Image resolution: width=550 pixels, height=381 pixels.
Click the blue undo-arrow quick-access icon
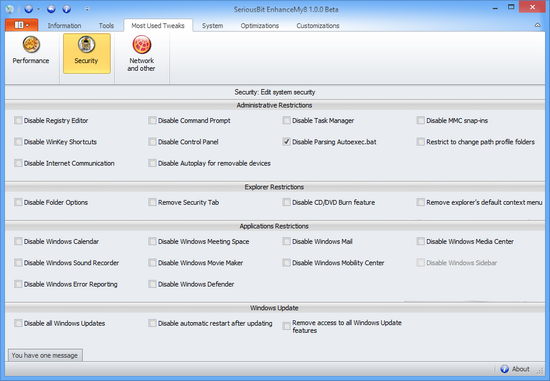tap(51, 9)
